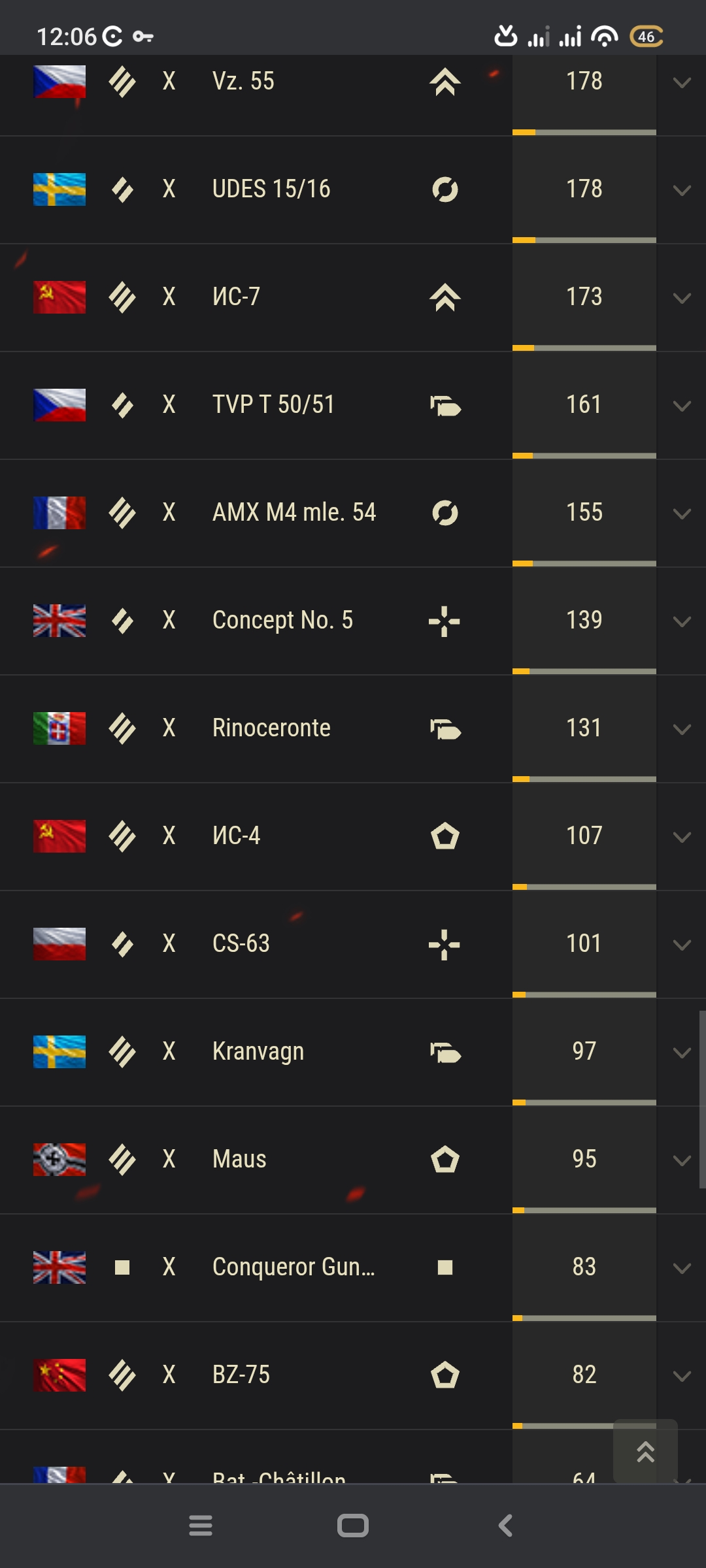The width and height of the screenshot is (706, 1568).
Task: Tap the Czech flag beside TVP T 50/51
Action: click(59, 405)
